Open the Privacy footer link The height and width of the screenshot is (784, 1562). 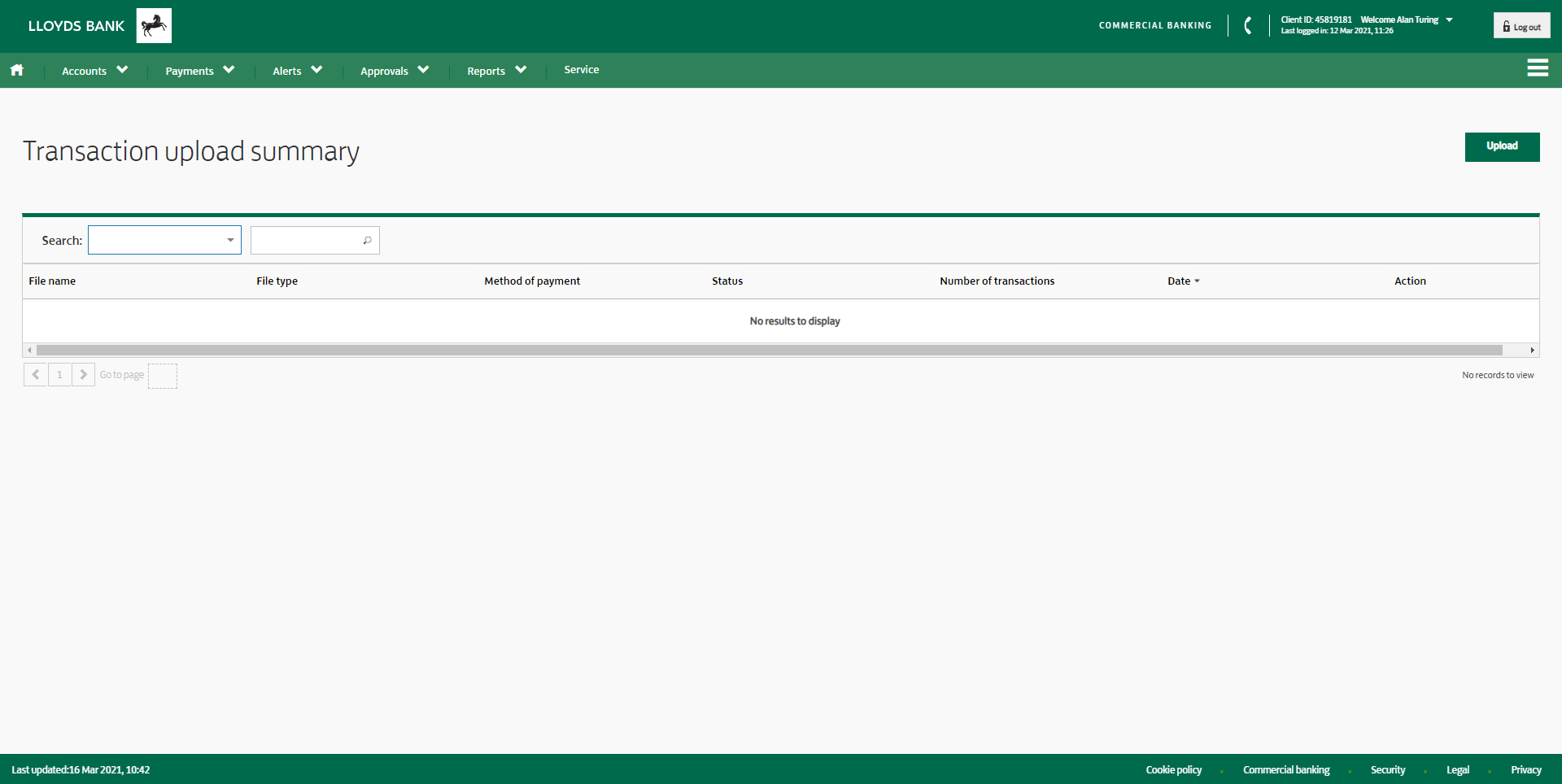click(x=1526, y=770)
